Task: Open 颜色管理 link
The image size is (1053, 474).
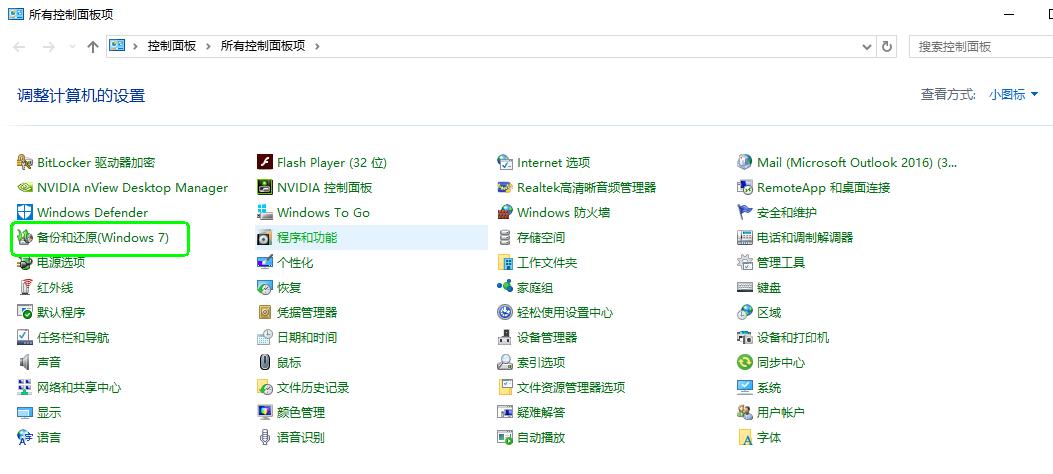Action: pos(301,412)
